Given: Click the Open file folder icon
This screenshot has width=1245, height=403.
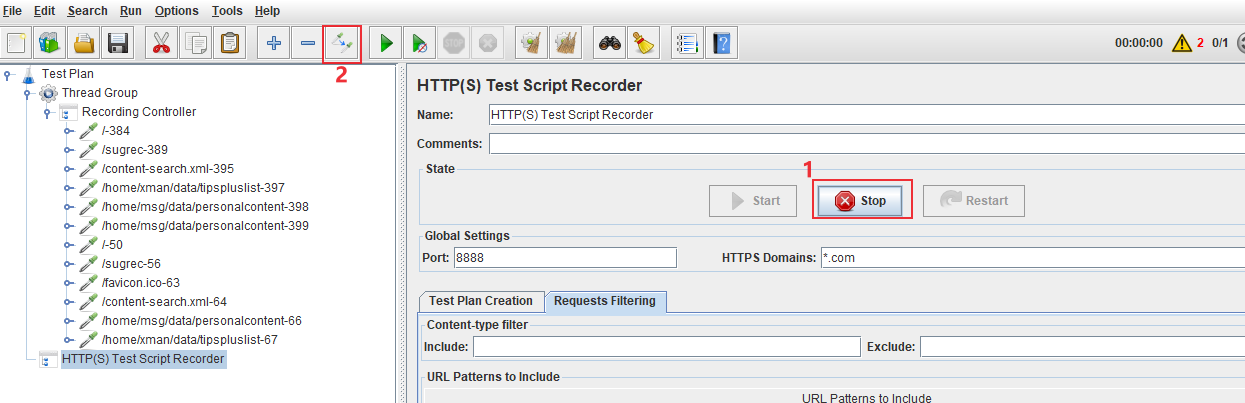Looking at the screenshot, I should click(84, 43).
